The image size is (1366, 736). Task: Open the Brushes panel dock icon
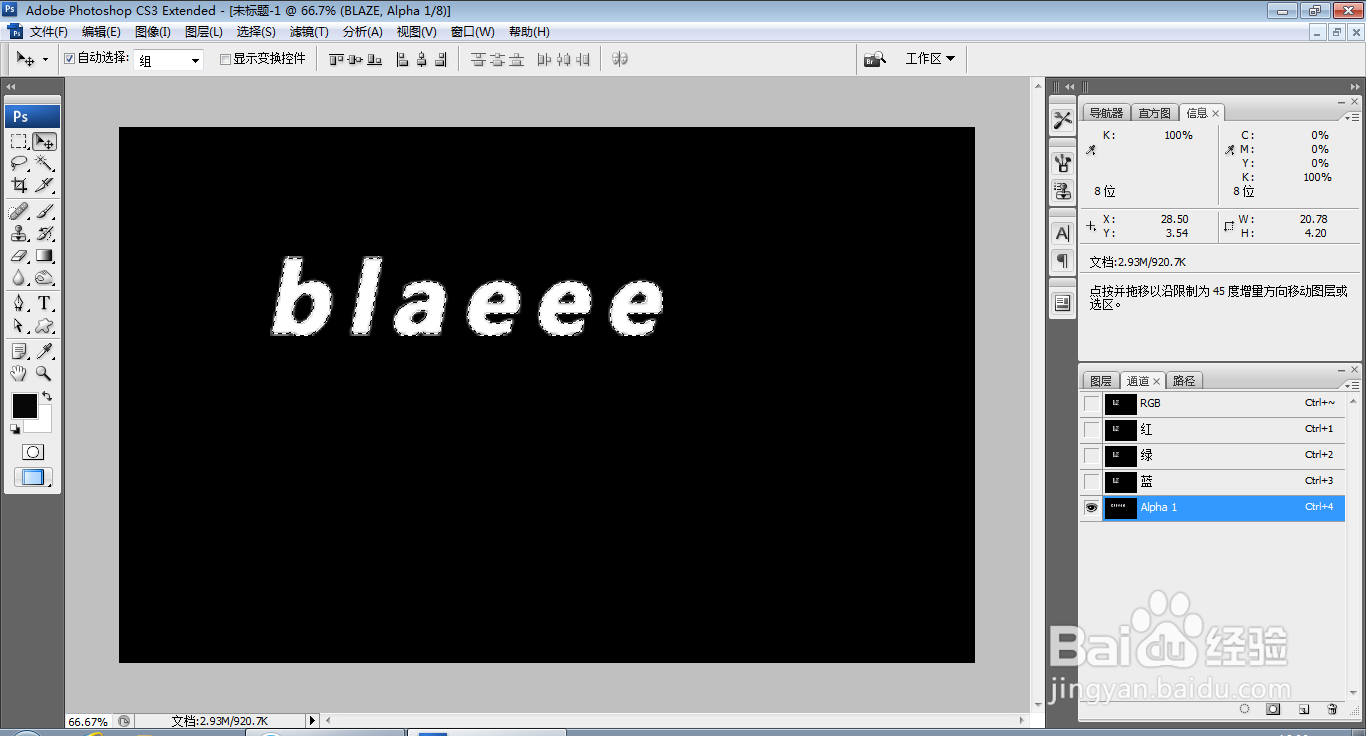point(1062,162)
